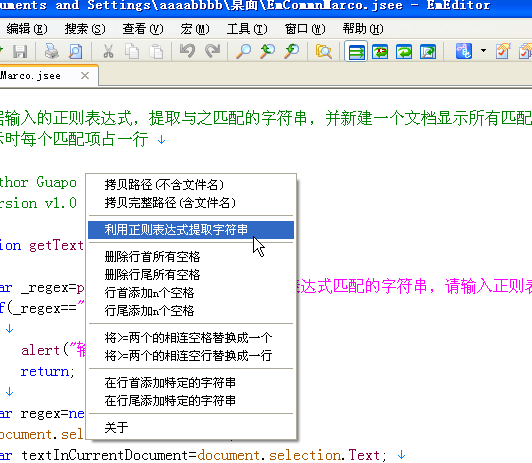Click the Undo arrow icon
Image resolution: width=532 pixels, height=463 pixels.
[187, 52]
